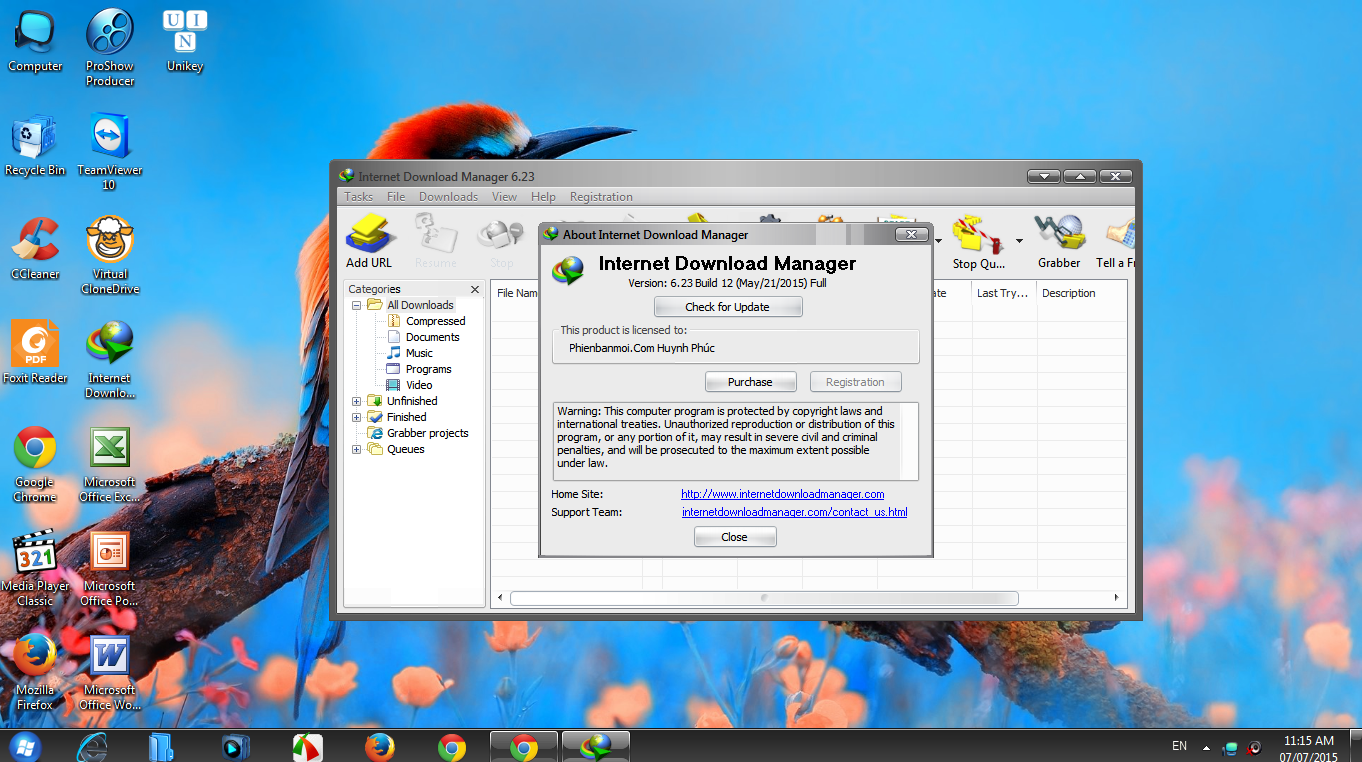Open the Downloads menu
Screen dimensions: 1362x762
pyautogui.click(x=448, y=197)
